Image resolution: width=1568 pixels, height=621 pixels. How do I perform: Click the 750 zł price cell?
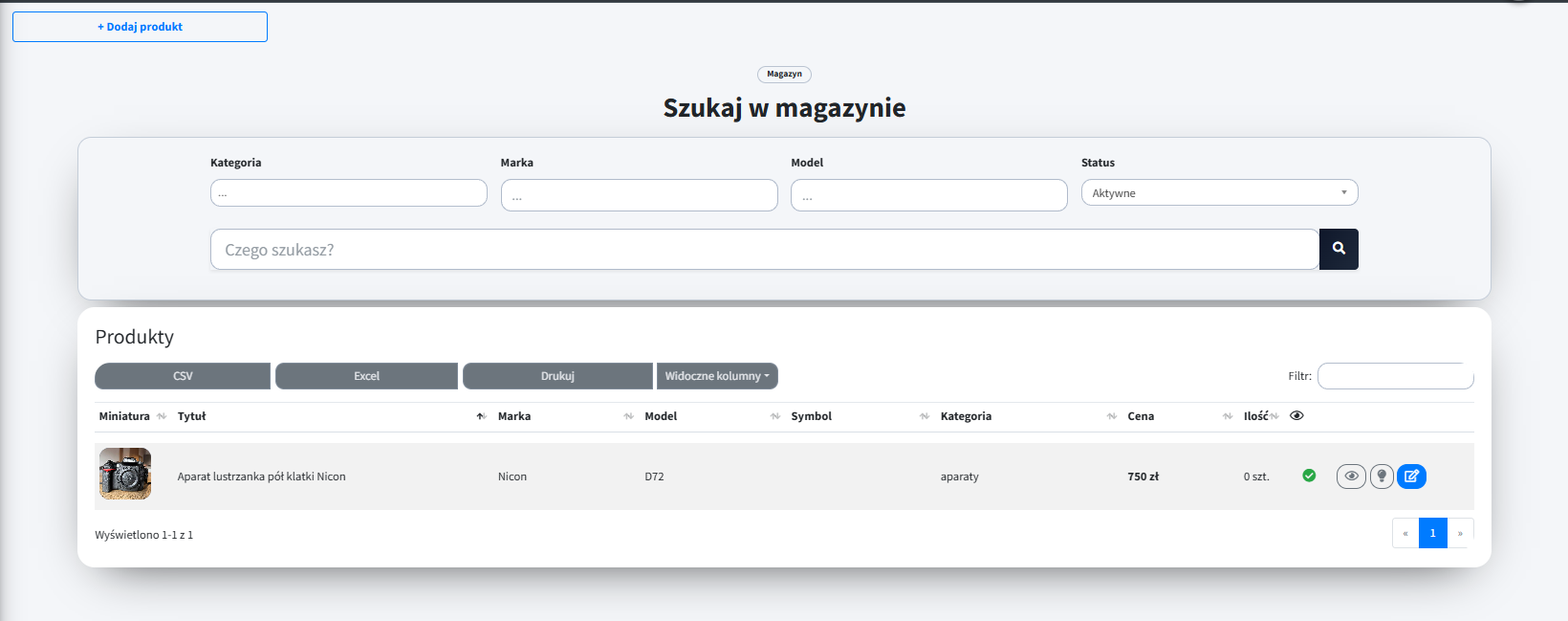tap(1143, 477)
